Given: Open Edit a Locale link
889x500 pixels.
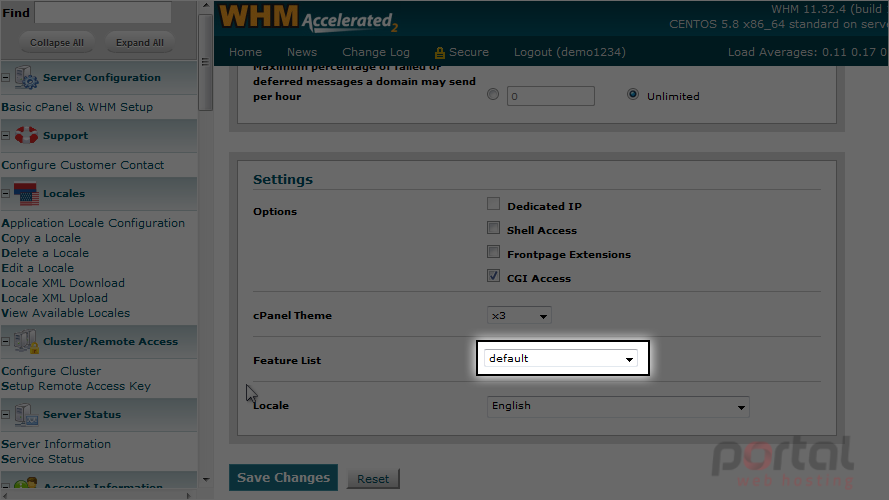Looking at the screenshot, I should pos(37,268).
